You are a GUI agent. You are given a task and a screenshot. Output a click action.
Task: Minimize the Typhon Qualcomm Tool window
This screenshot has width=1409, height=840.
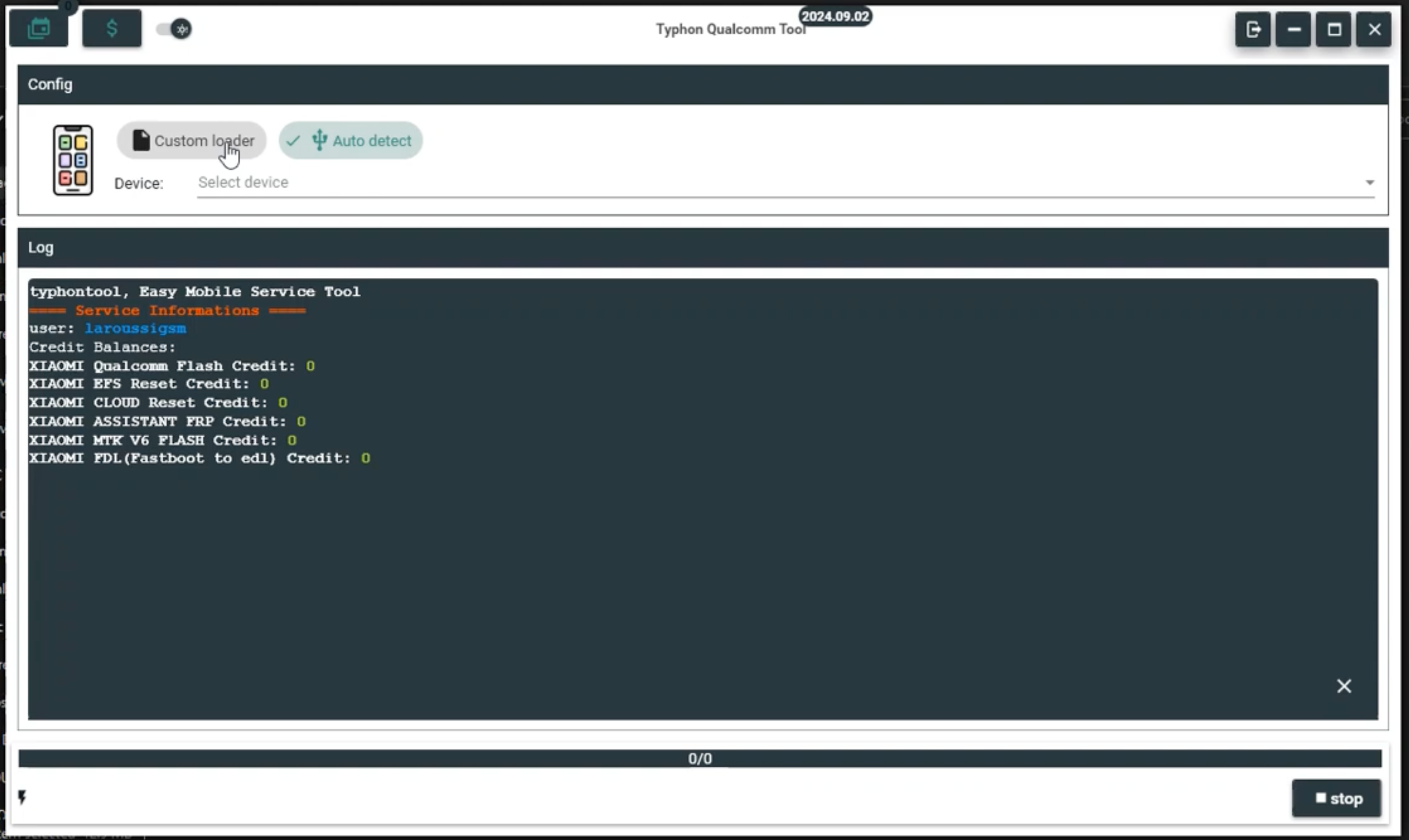tap(1294, 29)
